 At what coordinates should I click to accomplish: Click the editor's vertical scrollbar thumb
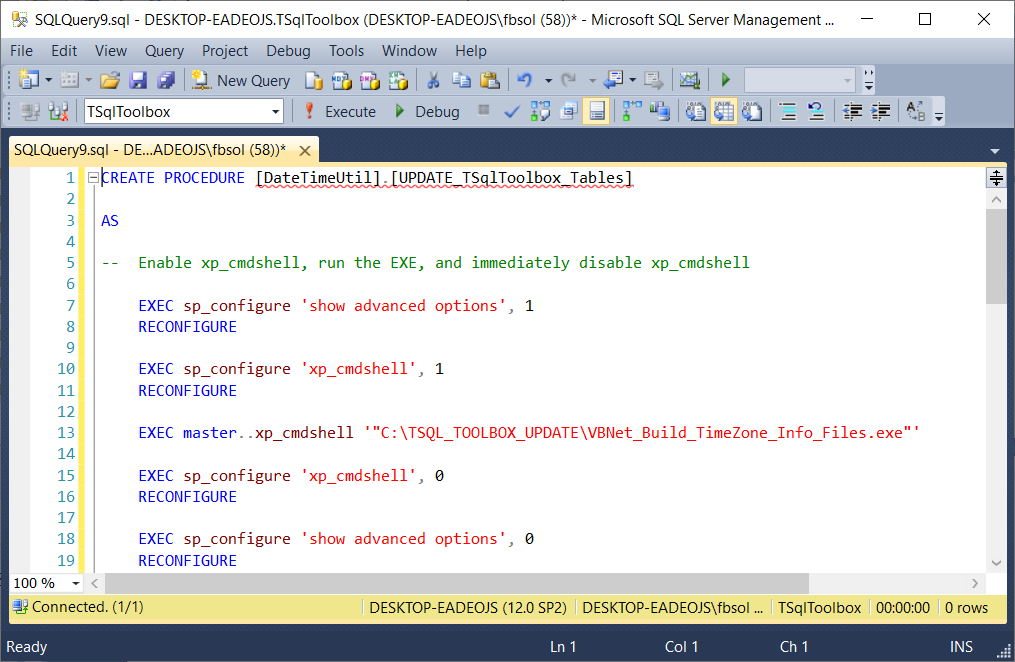point(995,255)
